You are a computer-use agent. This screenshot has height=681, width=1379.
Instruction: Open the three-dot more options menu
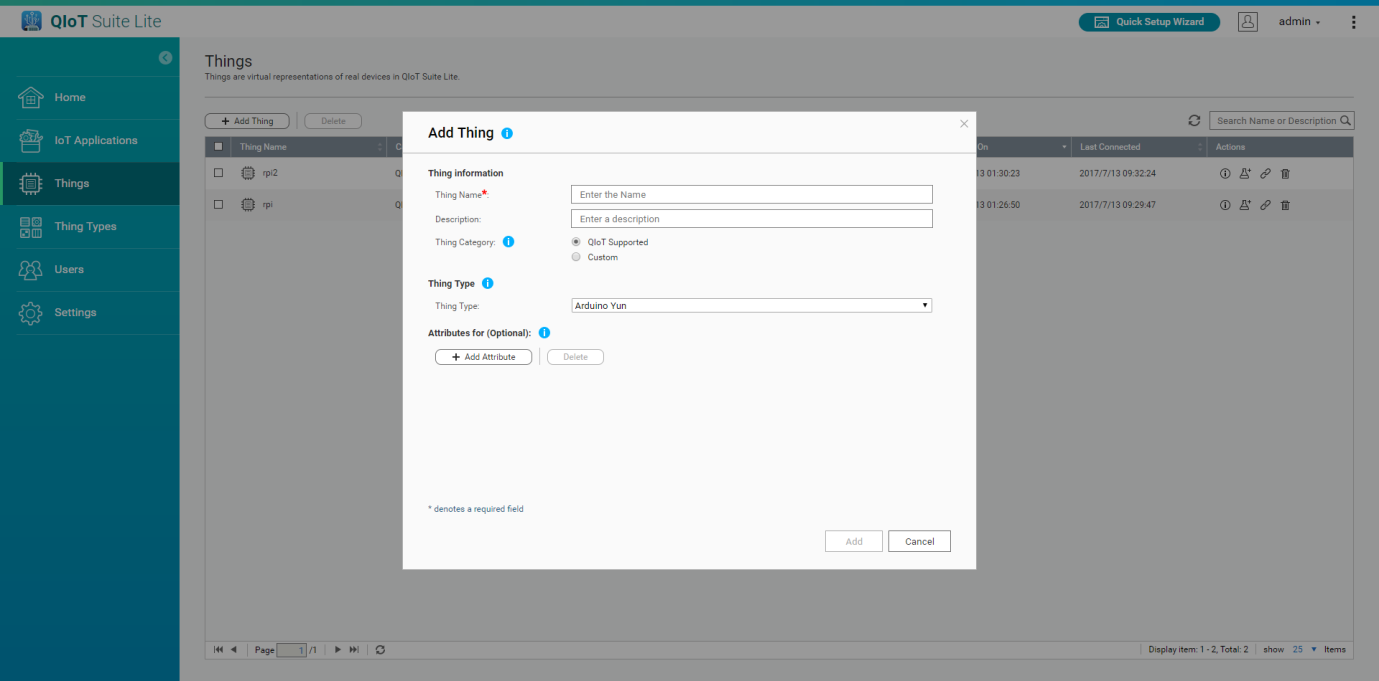click(1354, 22)
